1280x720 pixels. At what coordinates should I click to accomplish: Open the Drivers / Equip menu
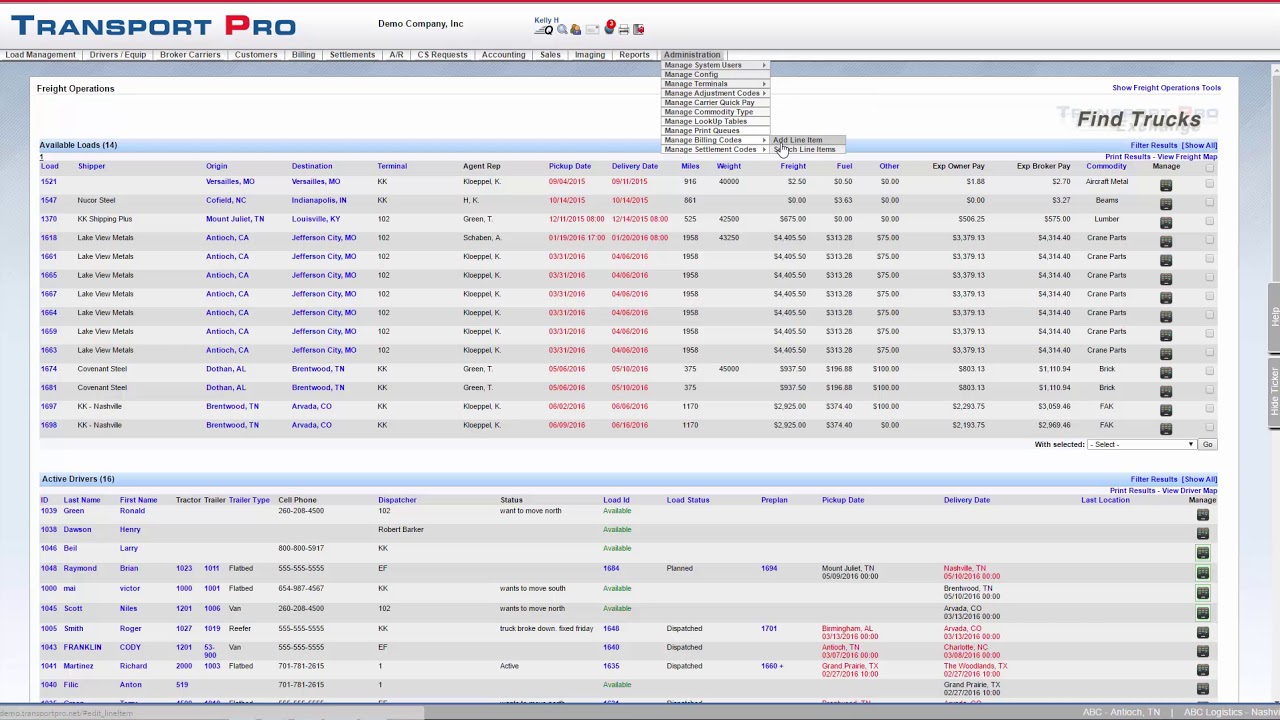(x=118, y=55)
